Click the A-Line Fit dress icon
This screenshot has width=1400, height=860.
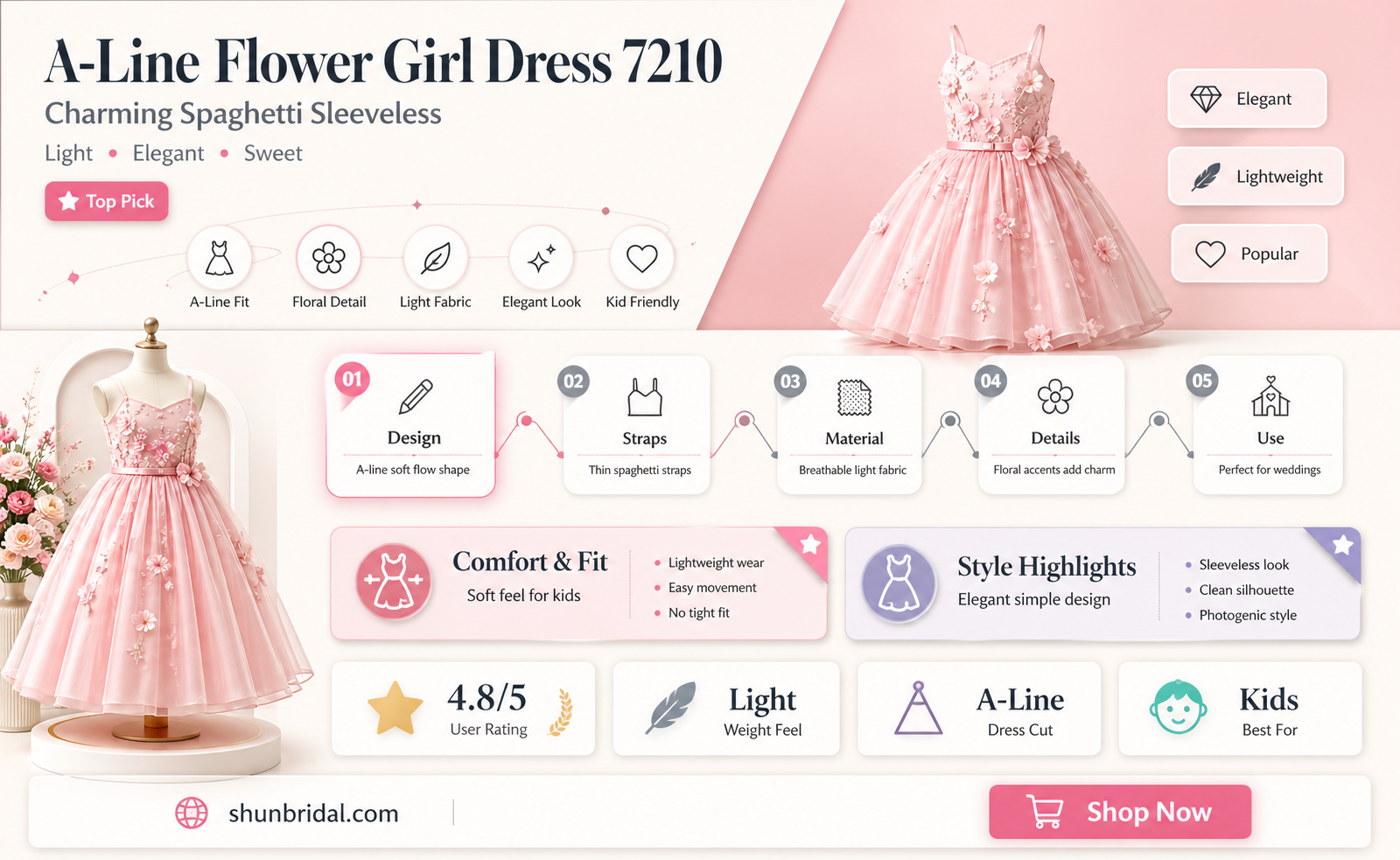point(220,258)
